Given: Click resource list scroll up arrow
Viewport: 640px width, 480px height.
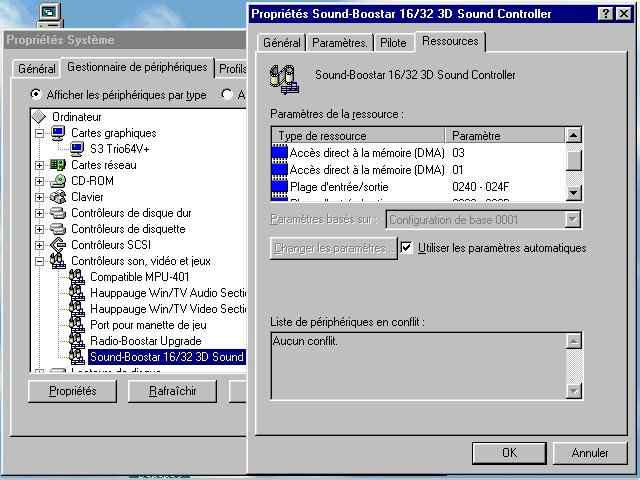Looking at the screenshot, I should click(x=573, y=135).
